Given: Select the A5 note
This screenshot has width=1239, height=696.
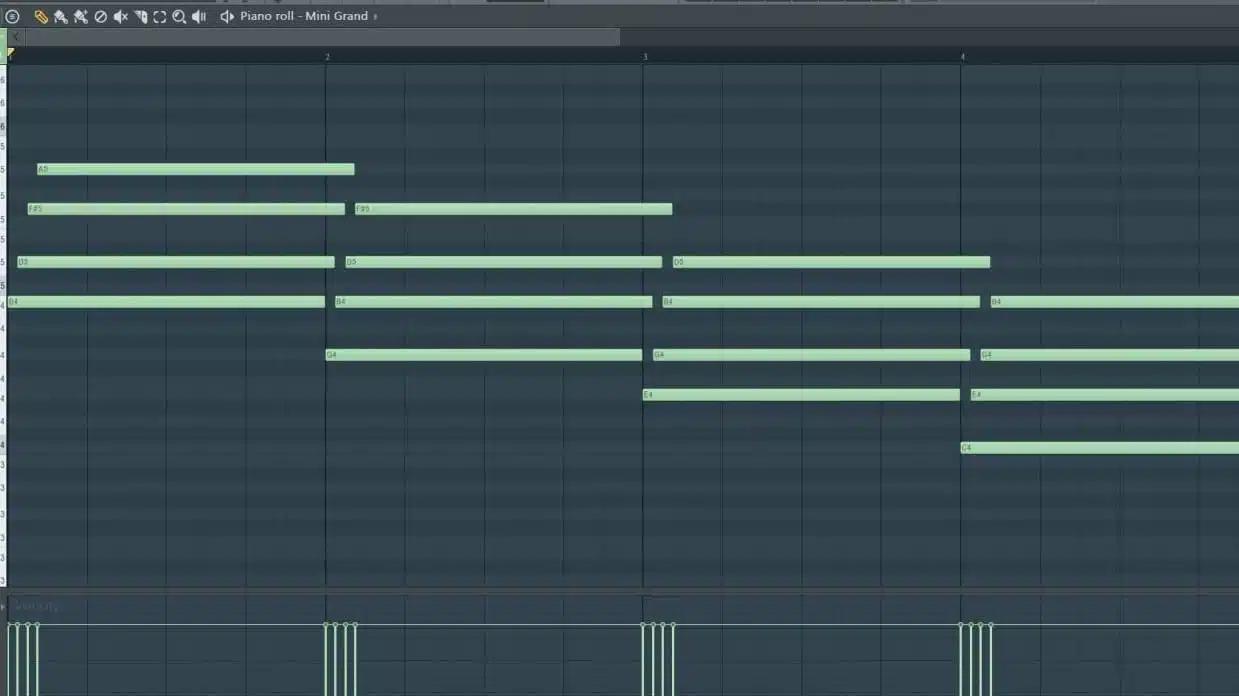Looking at the screenshot, I should [x=196, y=169].
